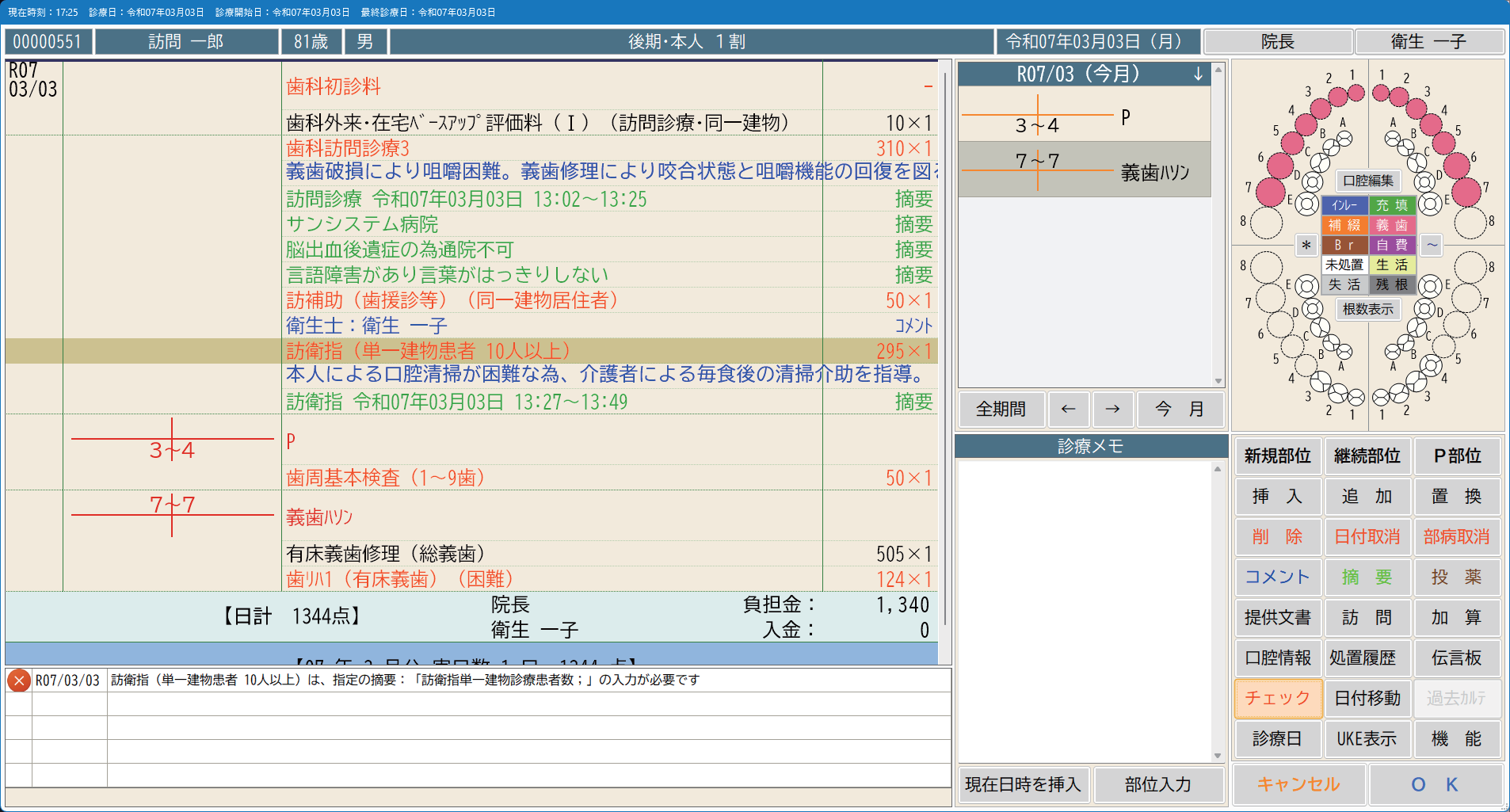Expand the 根数表示 root count display

pos(1368,309)
